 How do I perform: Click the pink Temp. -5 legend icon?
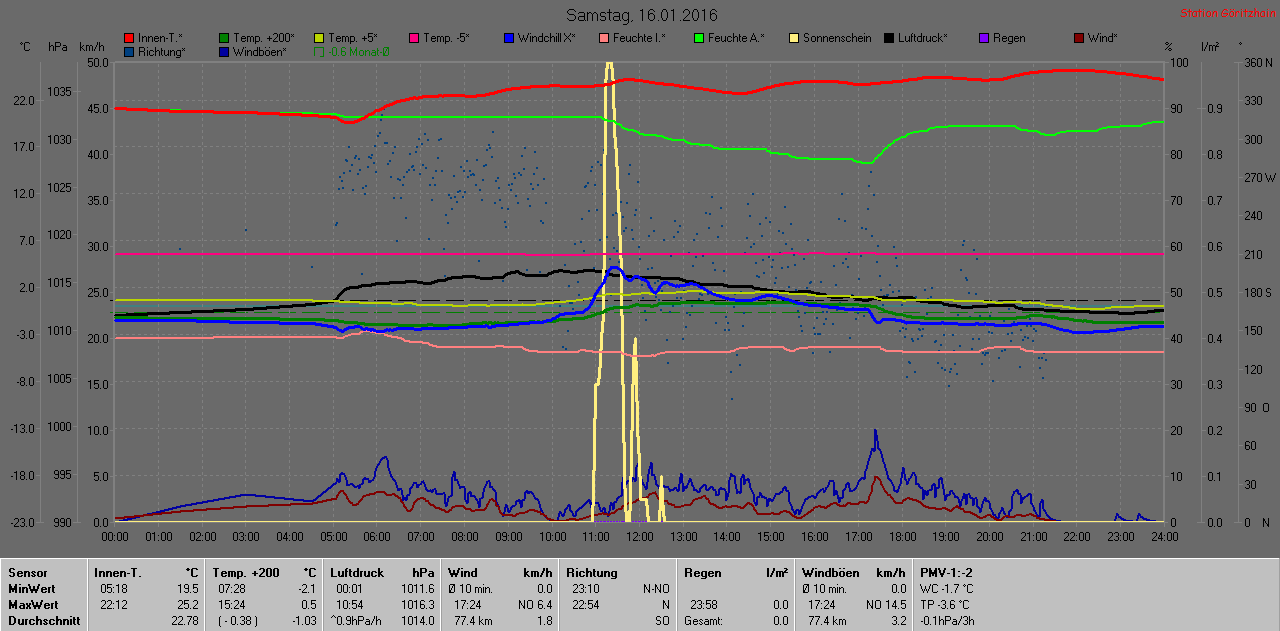[414, 38]
